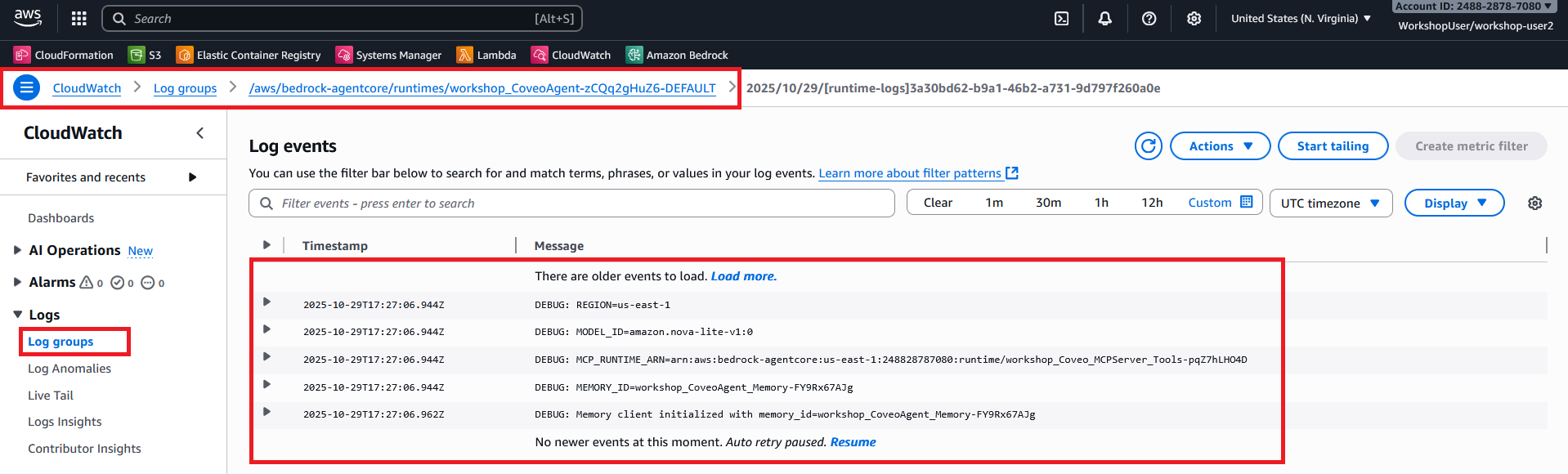Open the Actions dropdown

pyautogui.click(x=1221, y=146)
